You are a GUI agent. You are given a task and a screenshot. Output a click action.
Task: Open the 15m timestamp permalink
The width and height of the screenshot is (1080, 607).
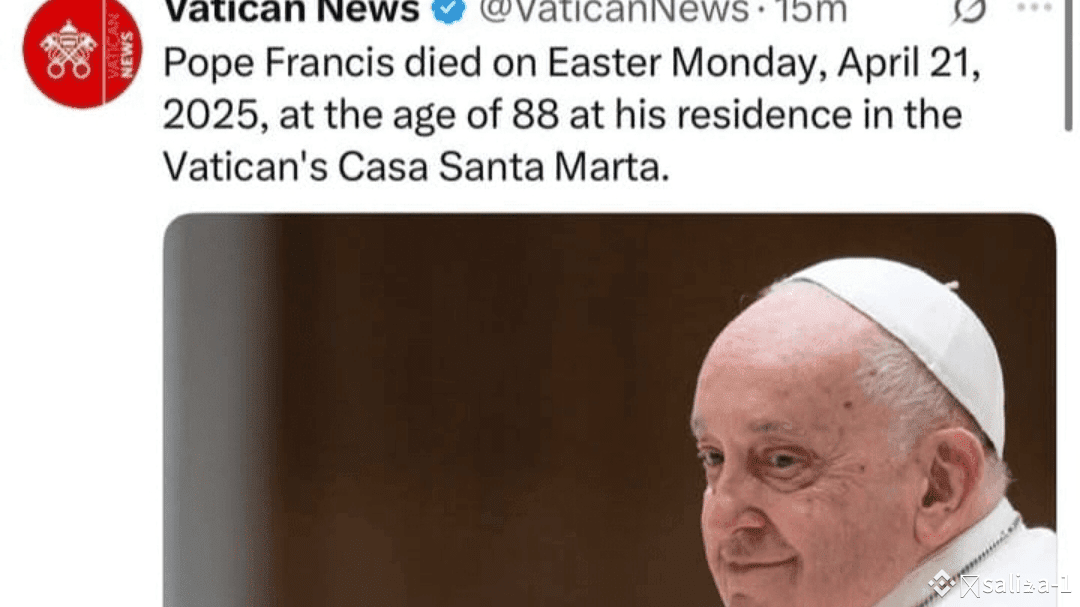click(811, 10)
